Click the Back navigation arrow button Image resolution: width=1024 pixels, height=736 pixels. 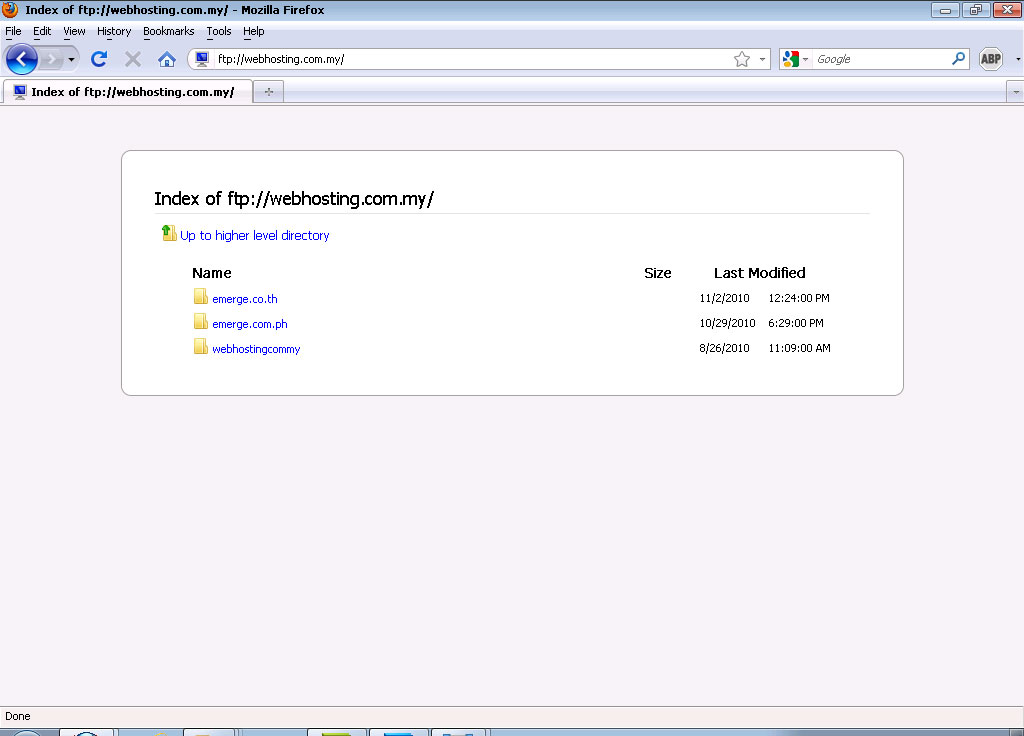(x=22, y=60)
